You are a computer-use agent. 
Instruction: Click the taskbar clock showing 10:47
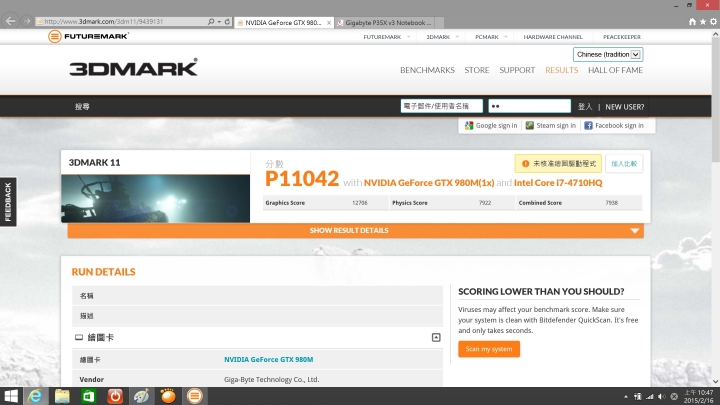699,396
